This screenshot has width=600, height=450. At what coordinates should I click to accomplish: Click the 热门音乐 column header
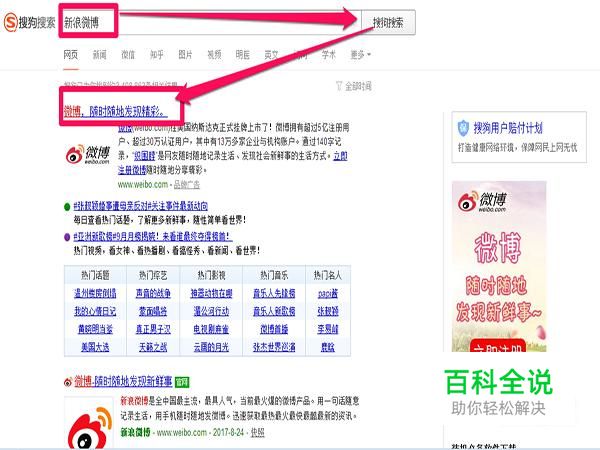(274, 275)
